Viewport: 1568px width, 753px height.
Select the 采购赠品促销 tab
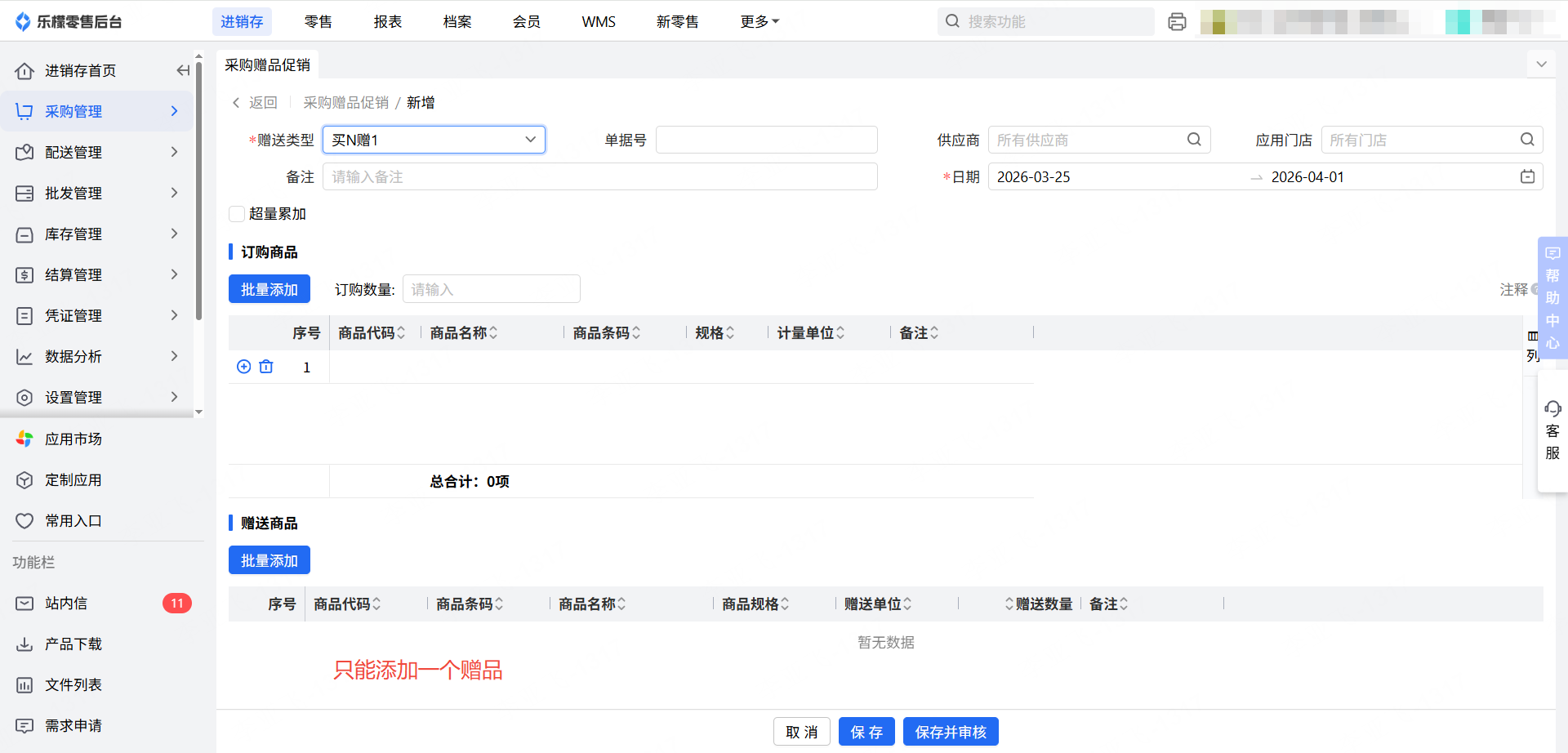[267, 65]
